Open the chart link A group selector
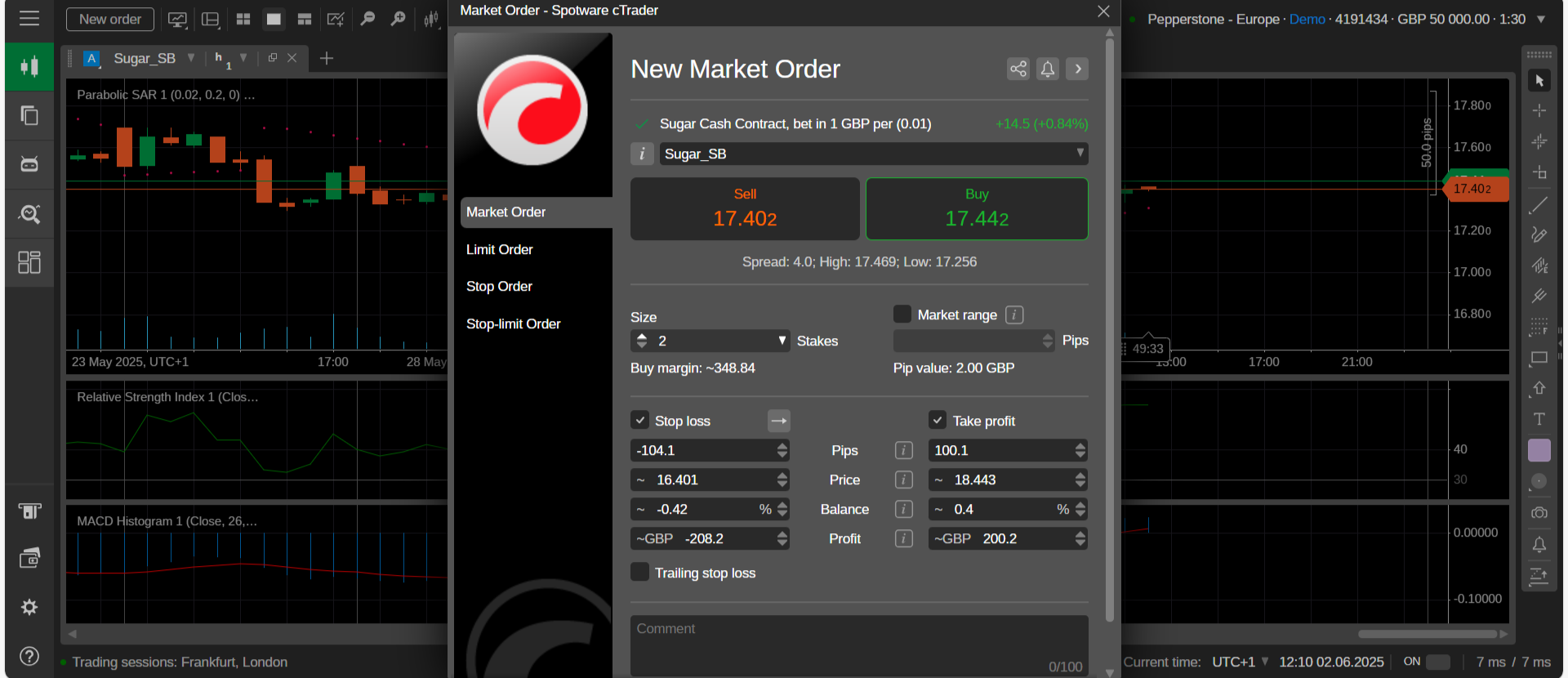The width and height of the screenshot is (1568, 678). tap(91, 58)
